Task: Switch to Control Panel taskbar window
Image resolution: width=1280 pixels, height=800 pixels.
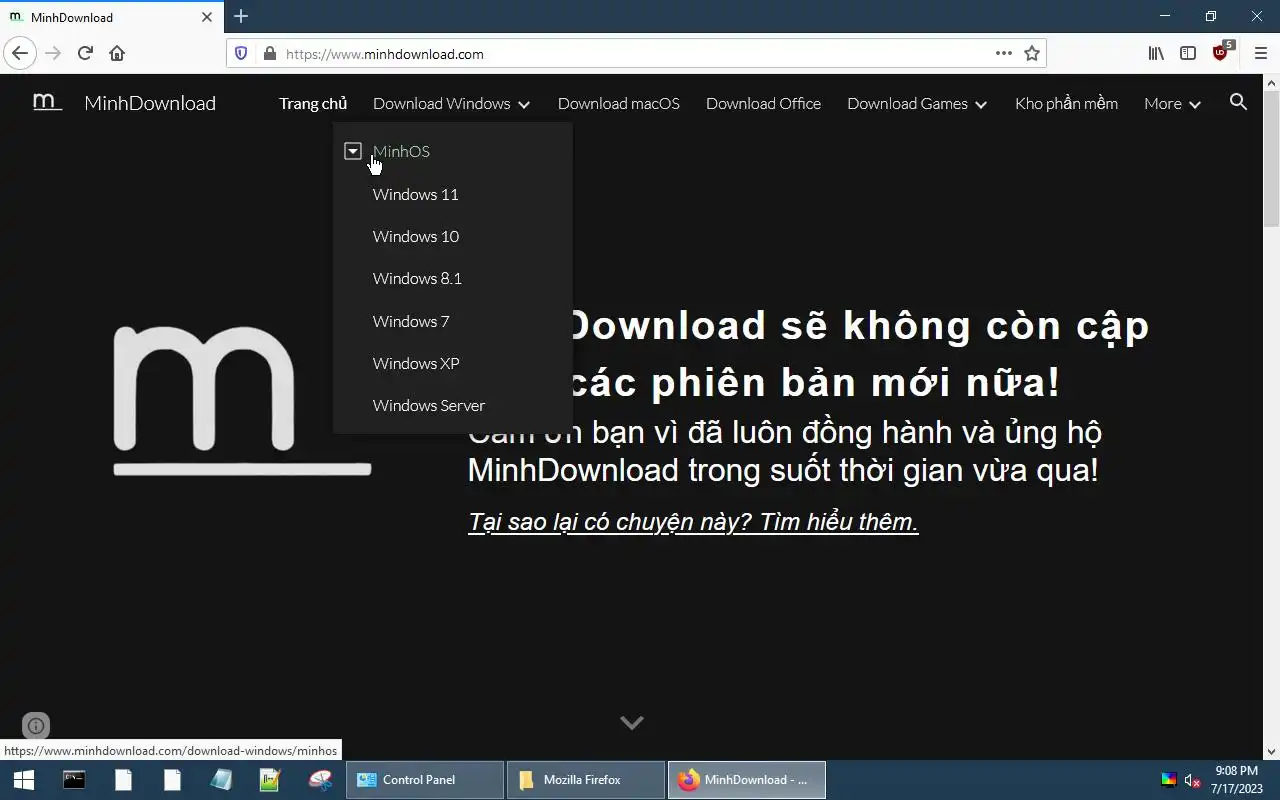Action: (x=425, y=780)
